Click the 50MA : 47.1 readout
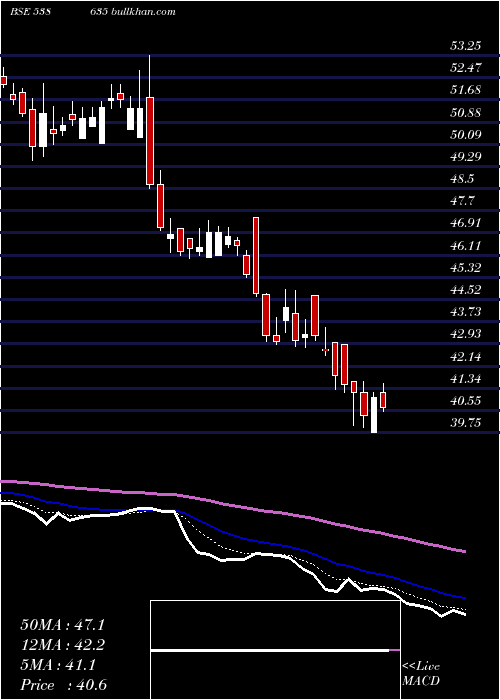The height and width of the screenshot is (700, 500). click(62, 625)
